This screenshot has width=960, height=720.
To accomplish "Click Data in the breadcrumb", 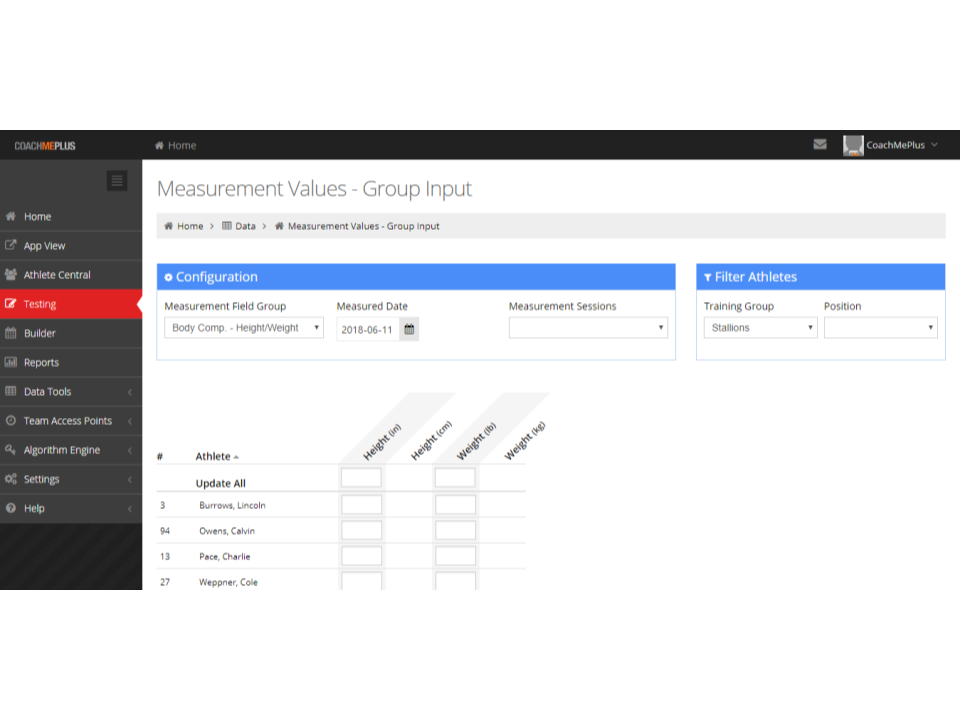I will pos(245,226).
